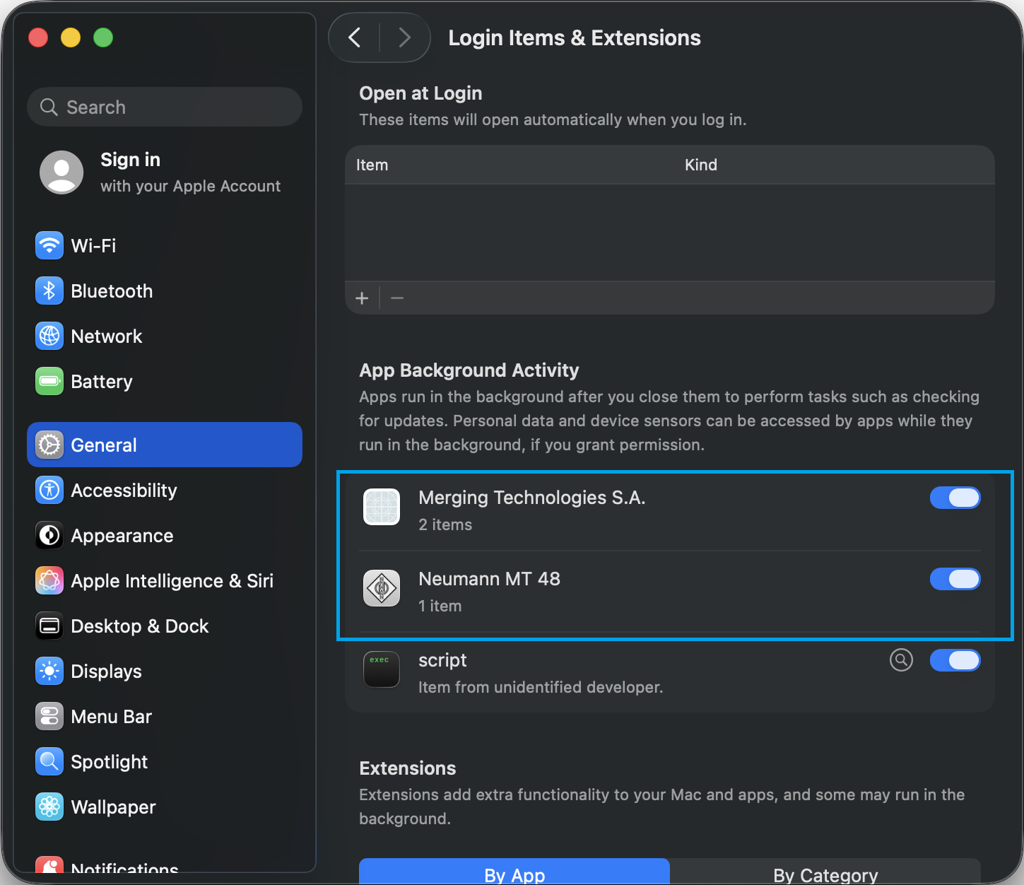Image resolution: width=1024 pixels, height=885 pixels.
Task: Minimize window with yellow button
Action: [71, 38]
